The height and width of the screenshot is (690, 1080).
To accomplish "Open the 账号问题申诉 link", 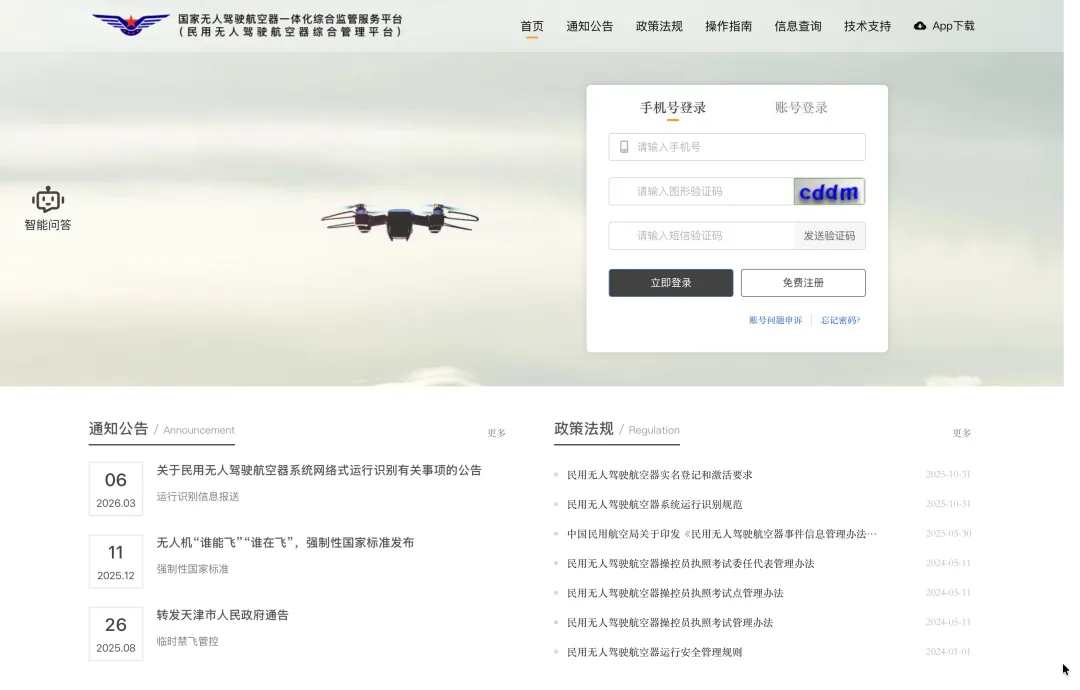I will coord(775,319).
